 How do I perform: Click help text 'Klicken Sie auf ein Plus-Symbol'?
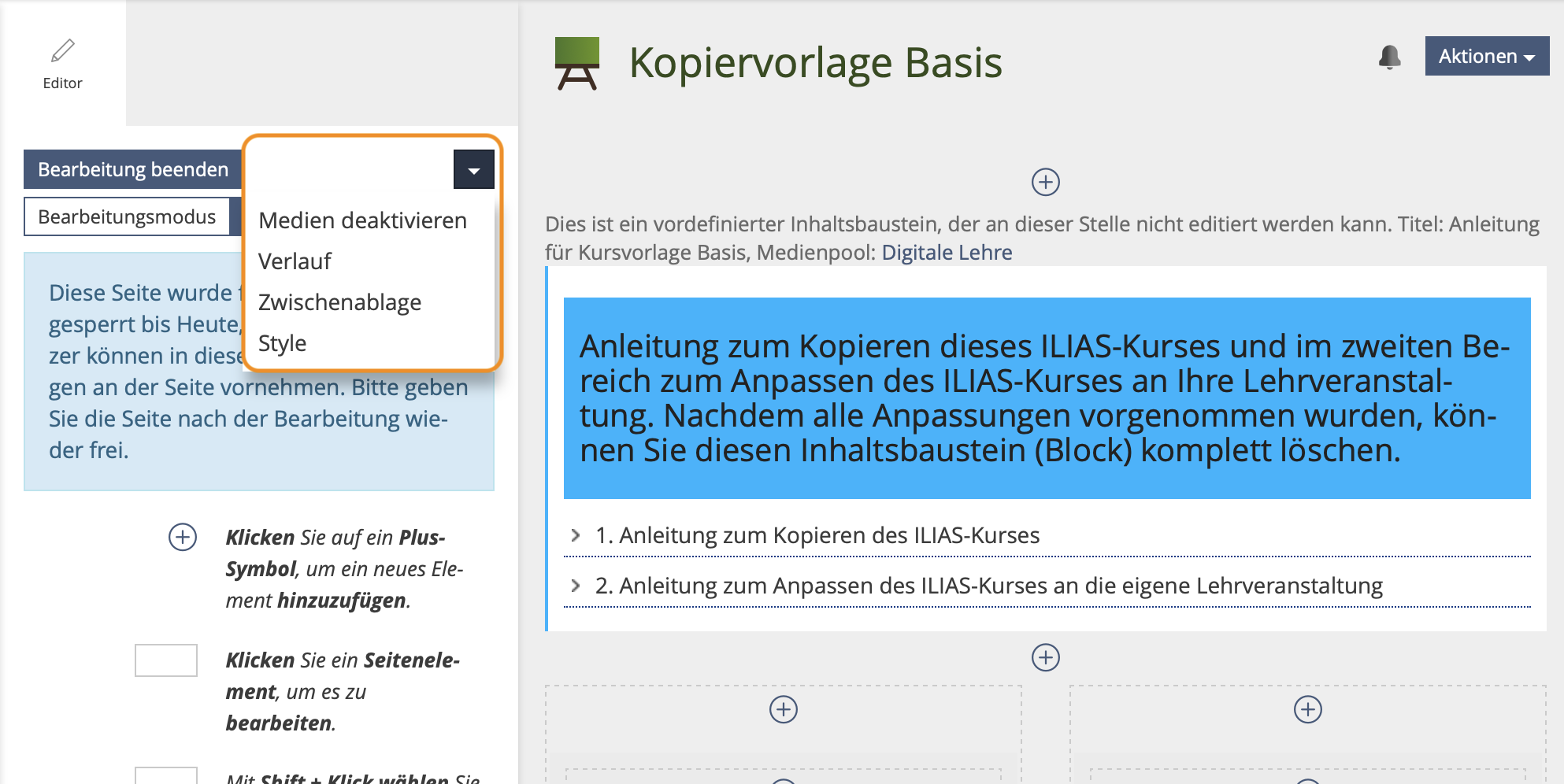point(335,553)
